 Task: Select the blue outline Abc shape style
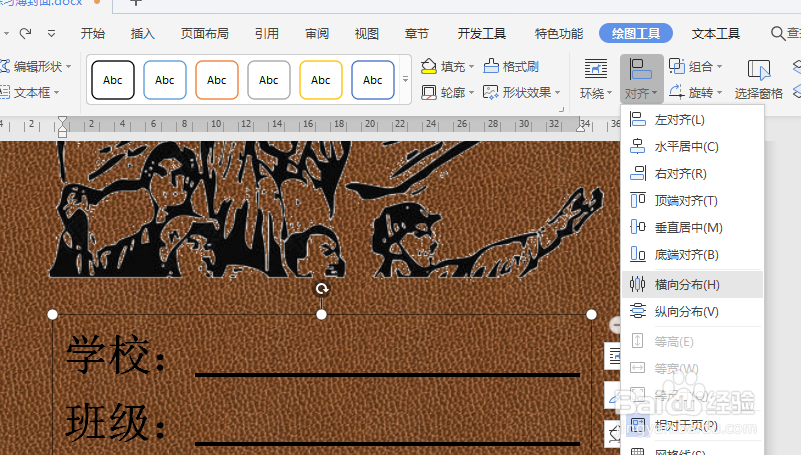164,80
